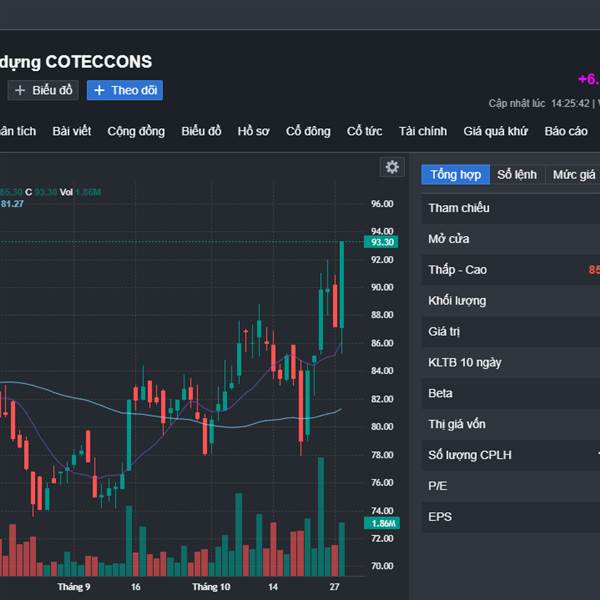600x600 pixels.
Task: Open the Biểu đồ navigation tab
Action: click(201, 131)
